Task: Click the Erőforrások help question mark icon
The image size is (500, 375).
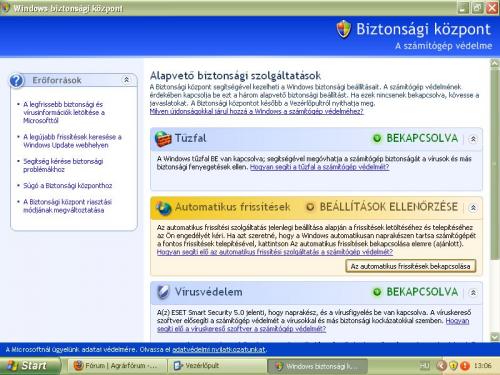Action: 17,80
